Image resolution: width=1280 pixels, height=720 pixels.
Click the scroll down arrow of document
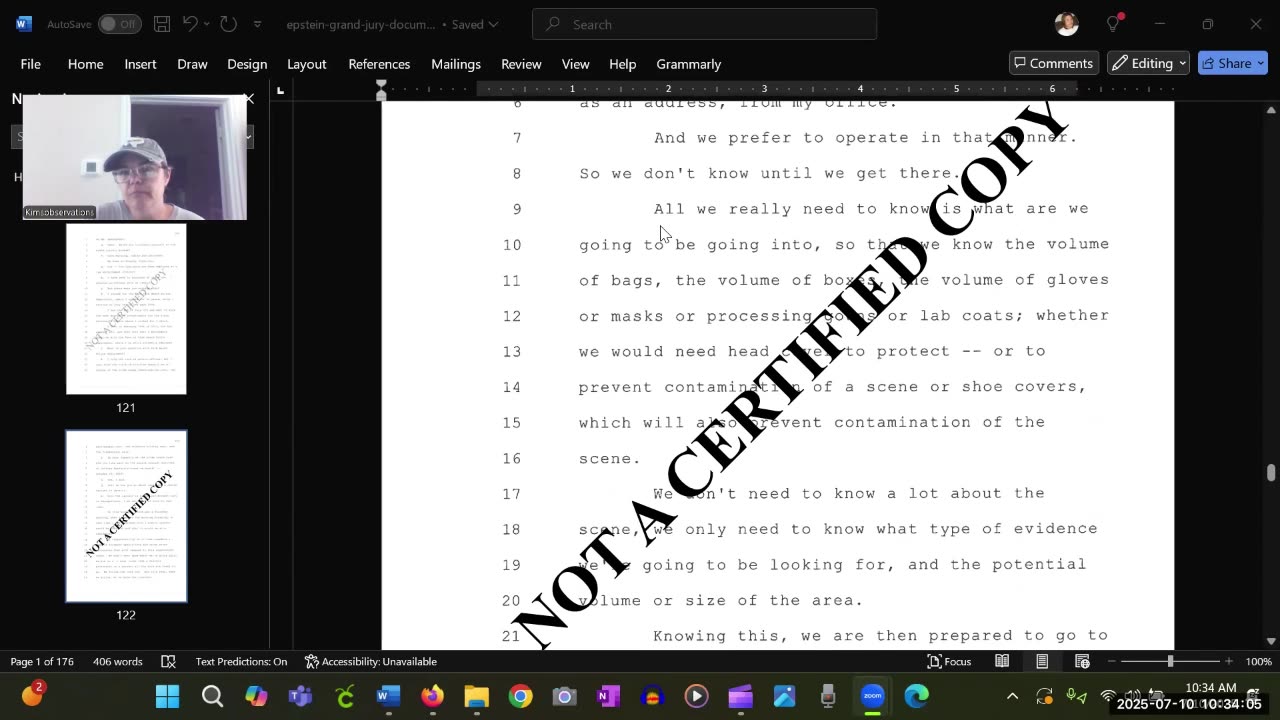pyautogui.click(x=1271, y=641)
